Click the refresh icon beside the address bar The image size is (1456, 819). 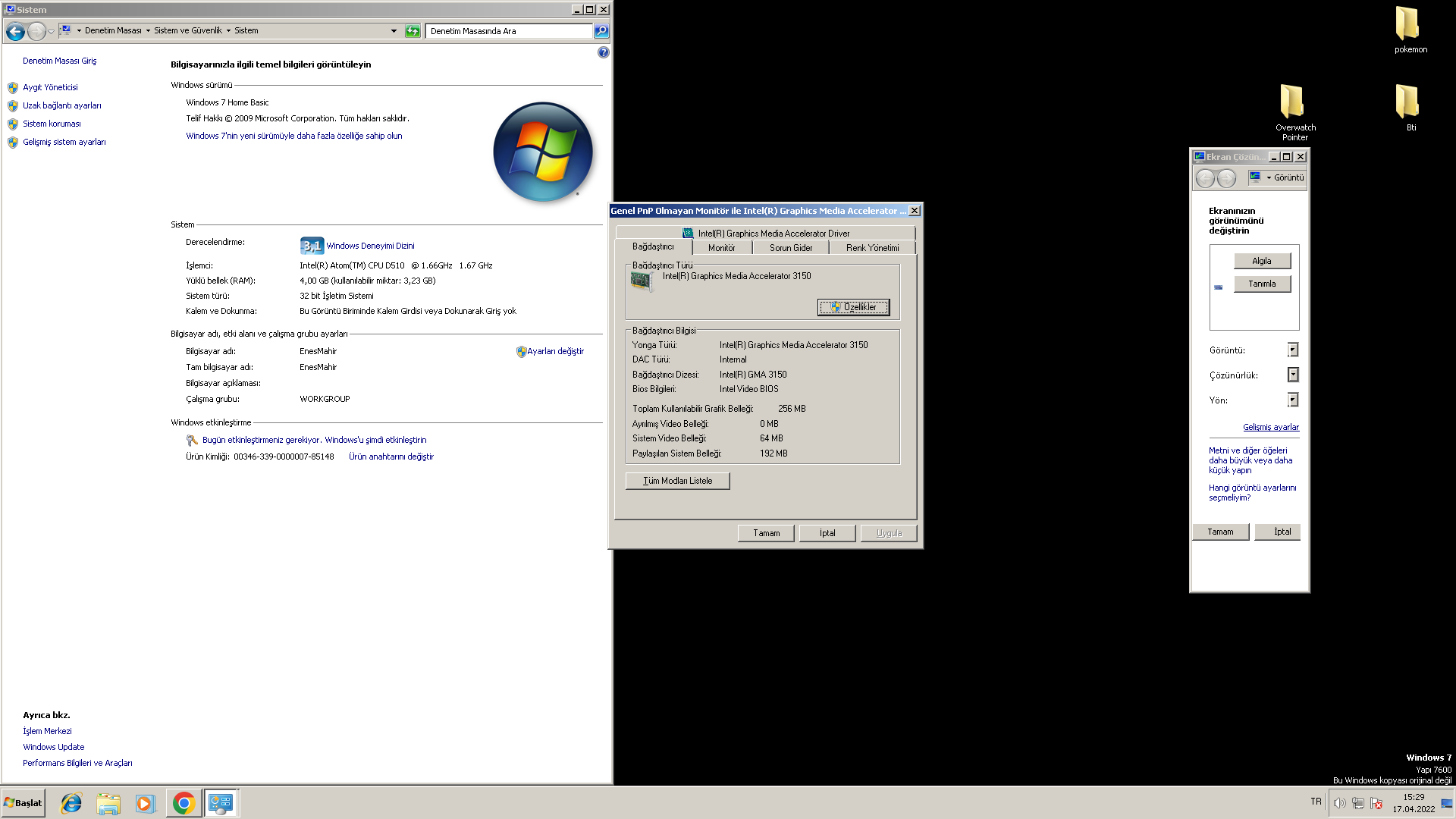(413, 31)
